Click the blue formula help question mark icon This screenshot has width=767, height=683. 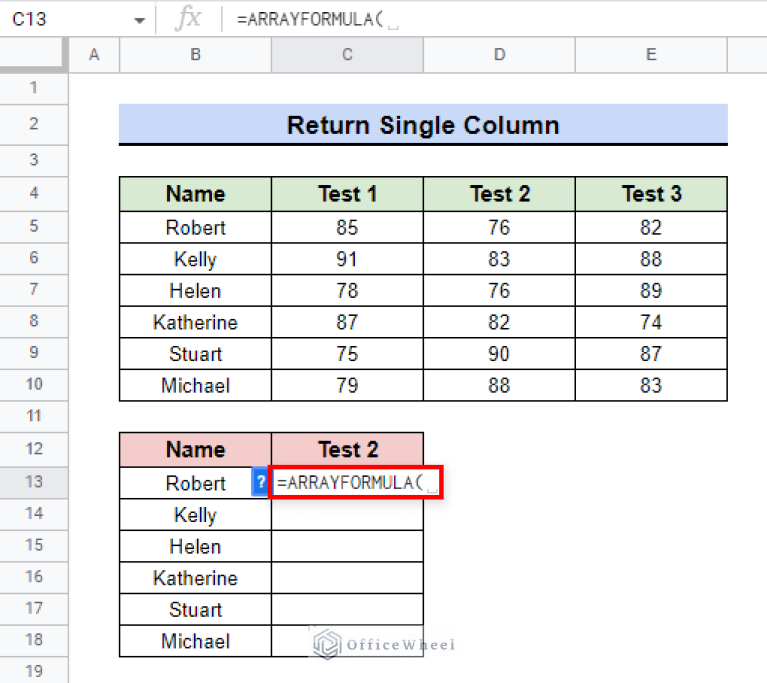coord(260,482)
